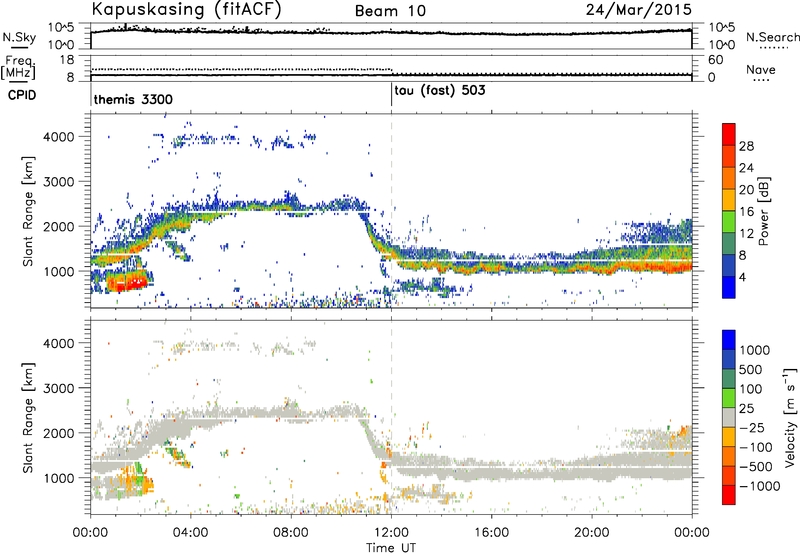Click the date 24/Mar/2015
The height and width of the screenshot is (554, 800).
tap(638, 10)
